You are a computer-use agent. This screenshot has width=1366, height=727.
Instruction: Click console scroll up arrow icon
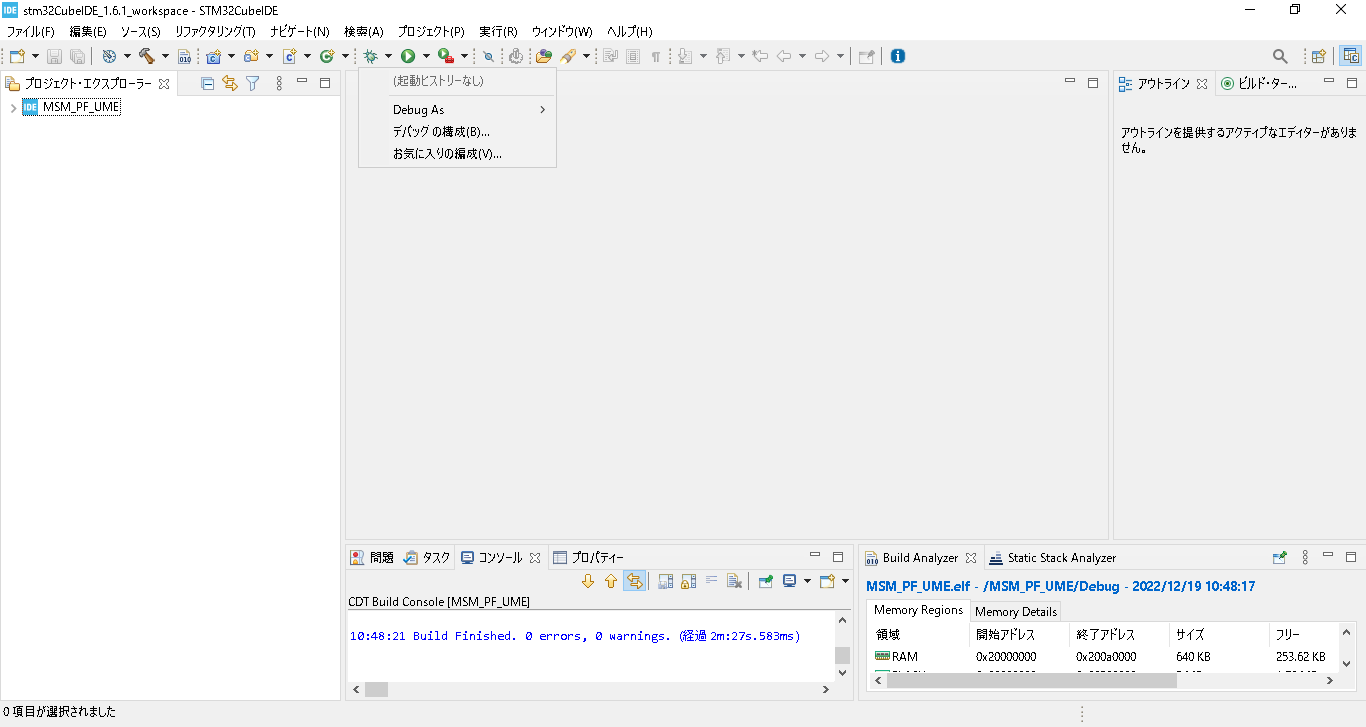tap(611, 581)
